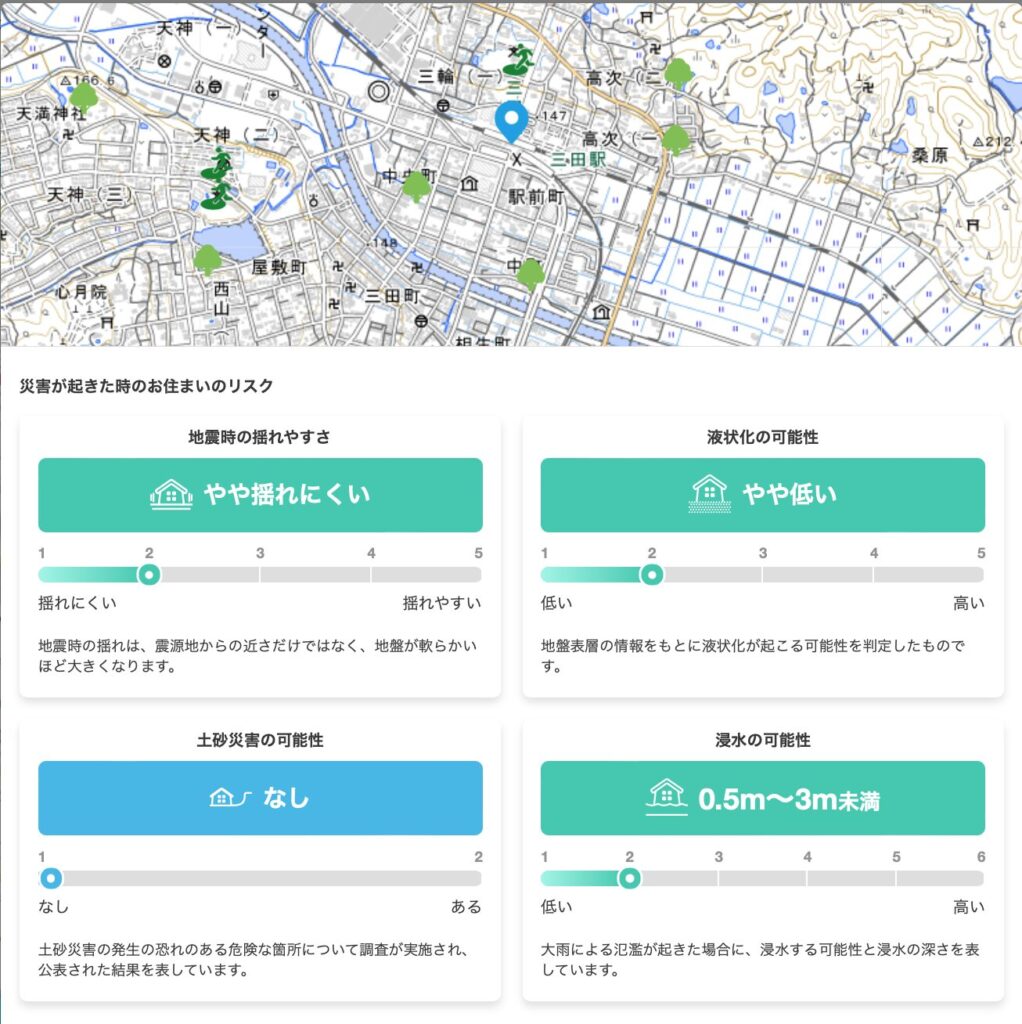Select the tree icon at 中央町
1022x1024 pixels.
click(x=416, y=186)
